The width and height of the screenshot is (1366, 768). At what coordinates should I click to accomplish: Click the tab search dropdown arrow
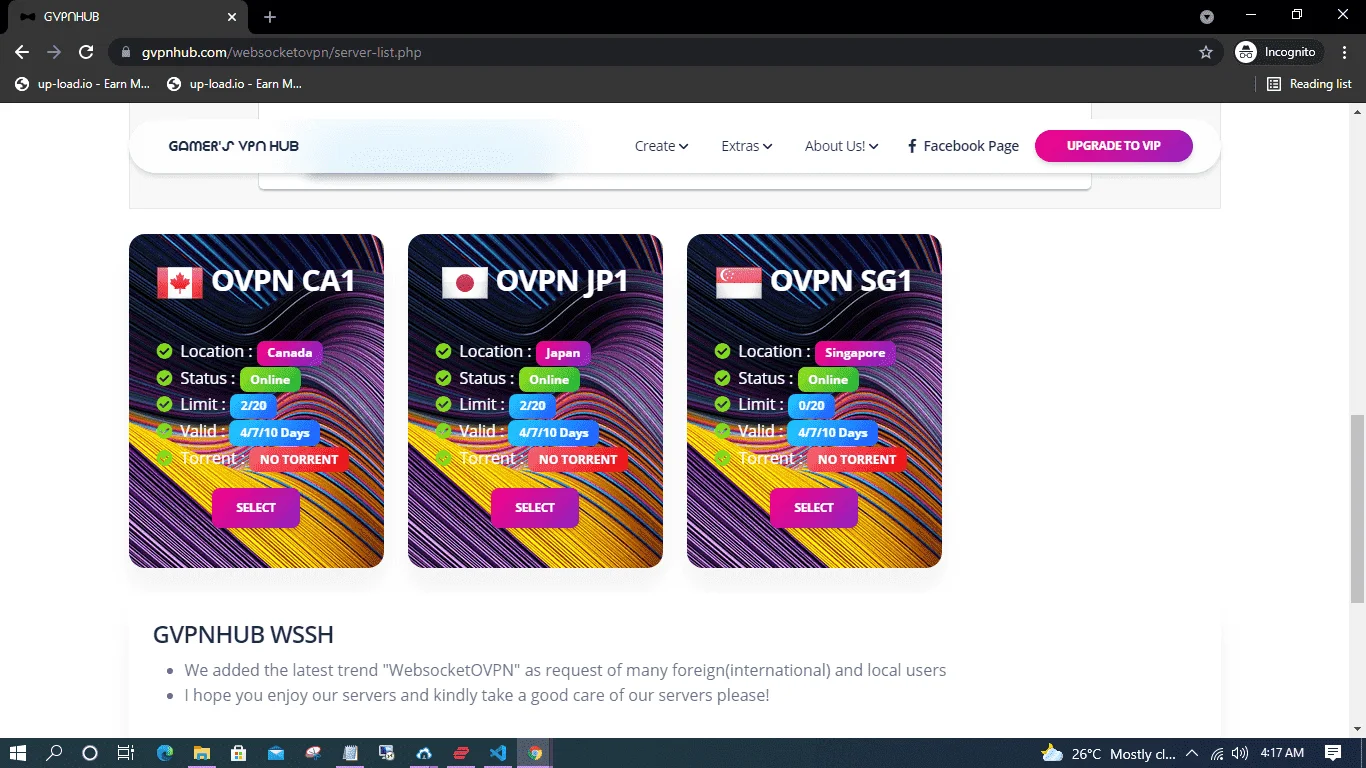[x=1207, y=17]
